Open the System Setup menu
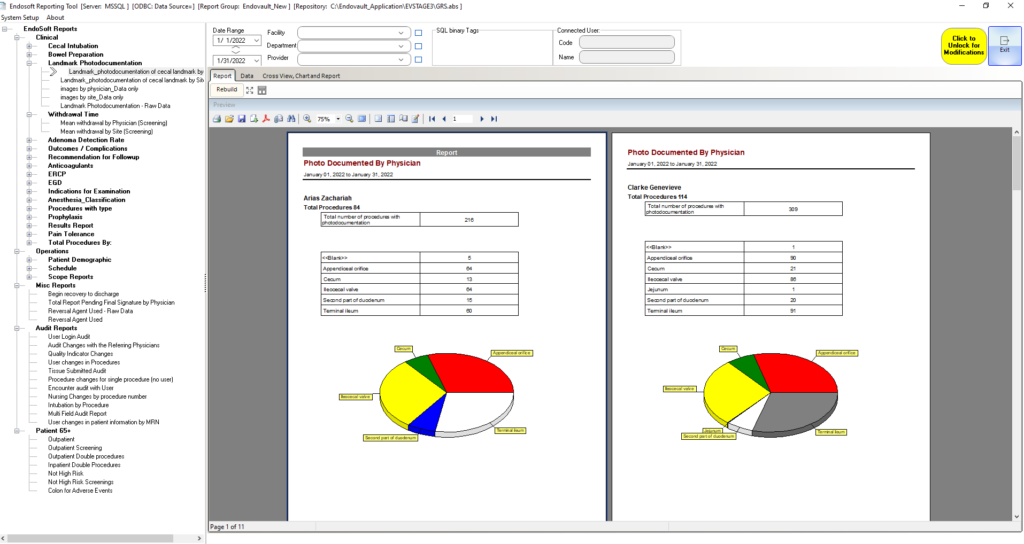This screenshot has width=1024, height=544. (20, 18)
